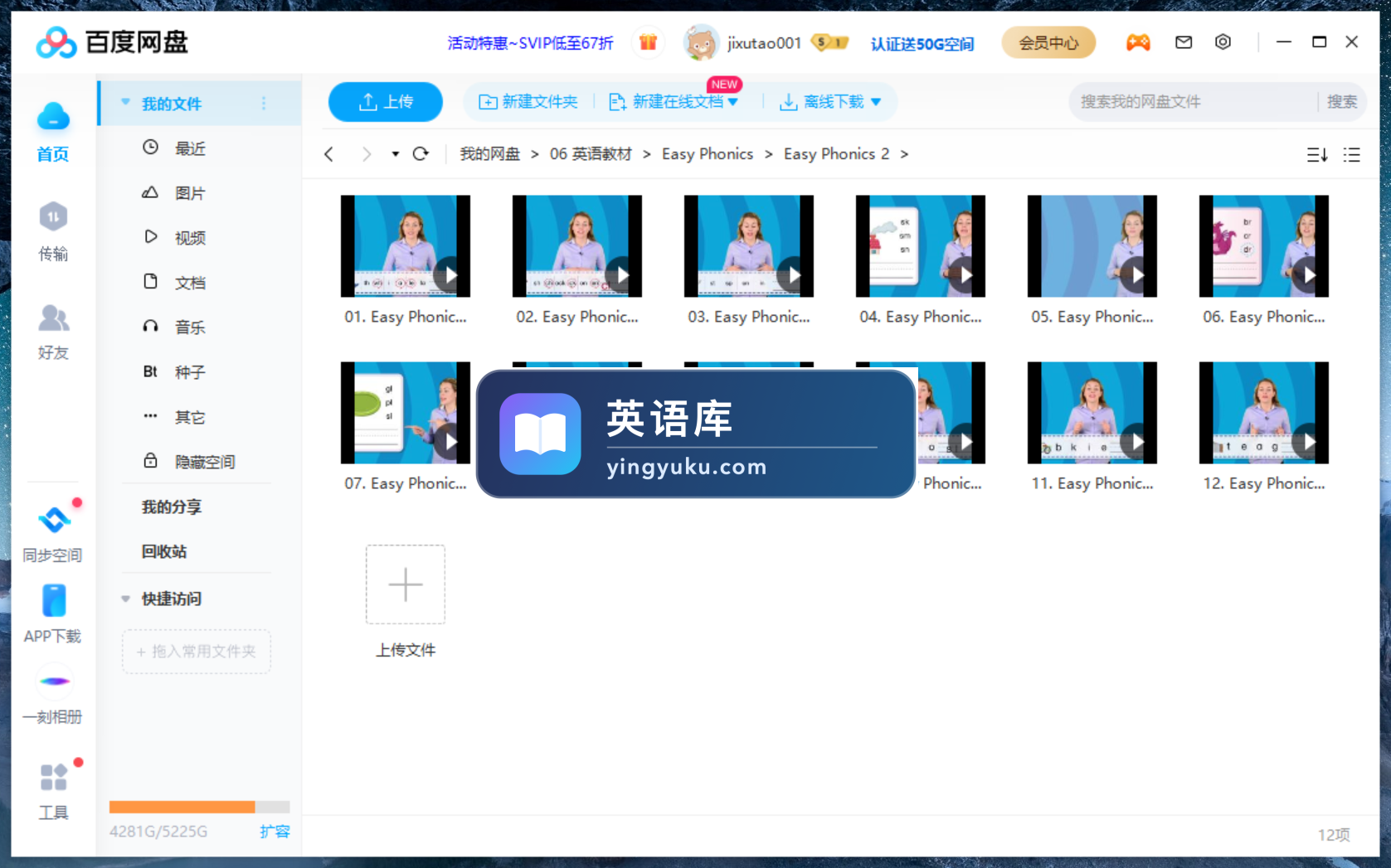Click the storage usage bar
The height and width of the screenshot is (868, 1391).
click(x=199, y=807)
